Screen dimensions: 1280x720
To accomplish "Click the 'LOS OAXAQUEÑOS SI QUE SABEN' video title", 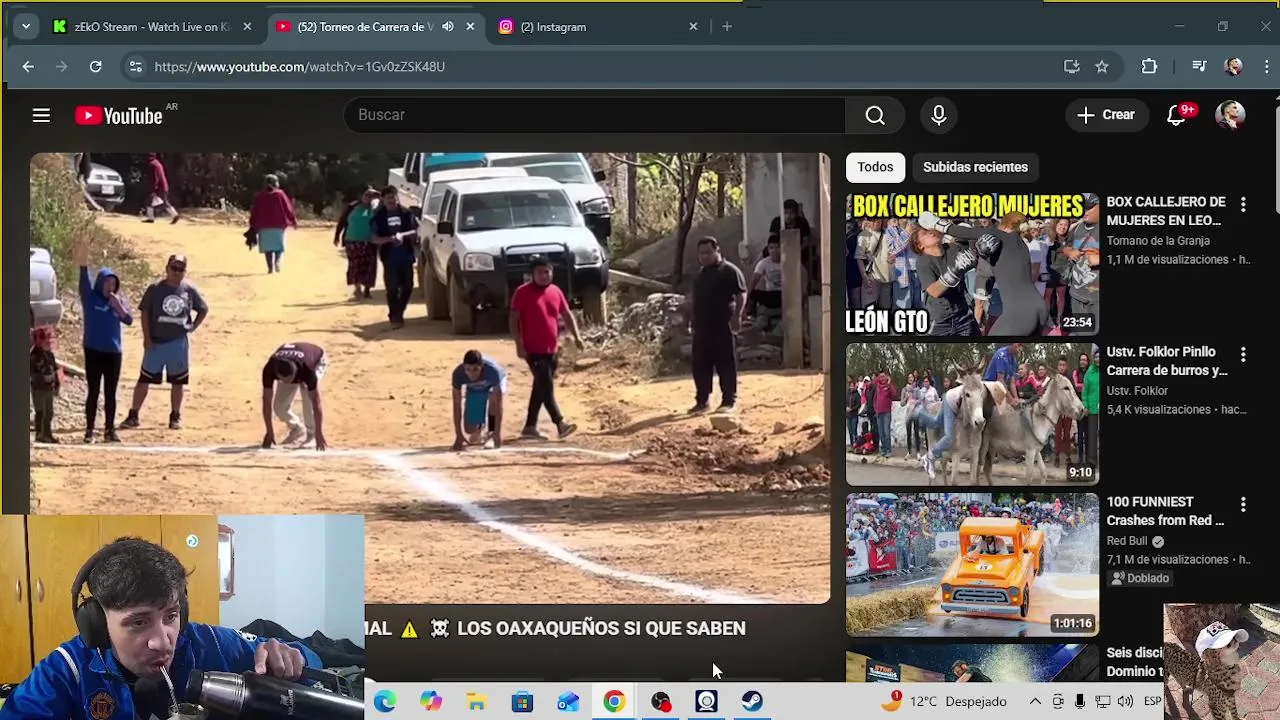I will click(601, 628).
